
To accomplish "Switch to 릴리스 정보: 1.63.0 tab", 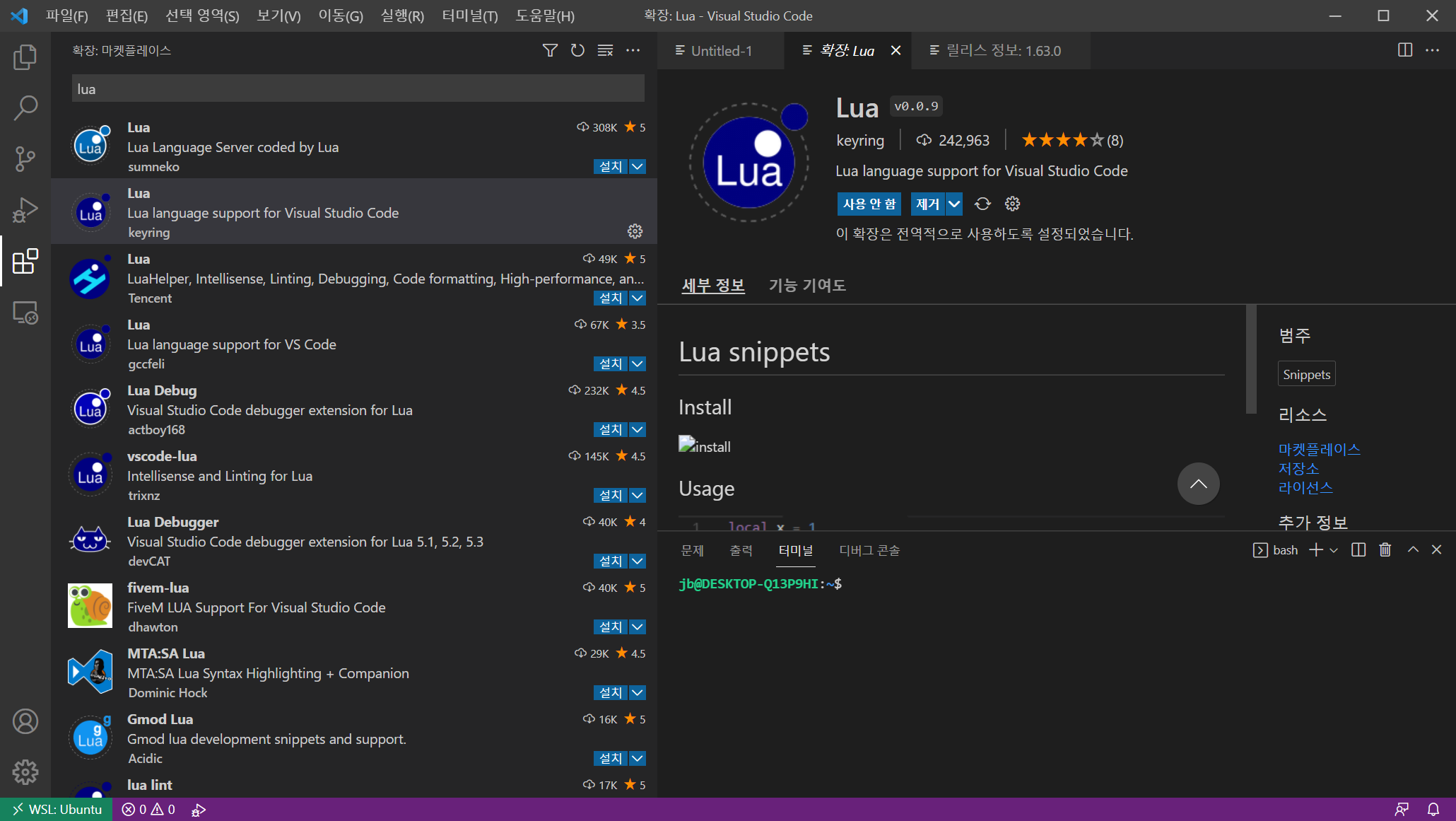I will tap(1001, 51).
